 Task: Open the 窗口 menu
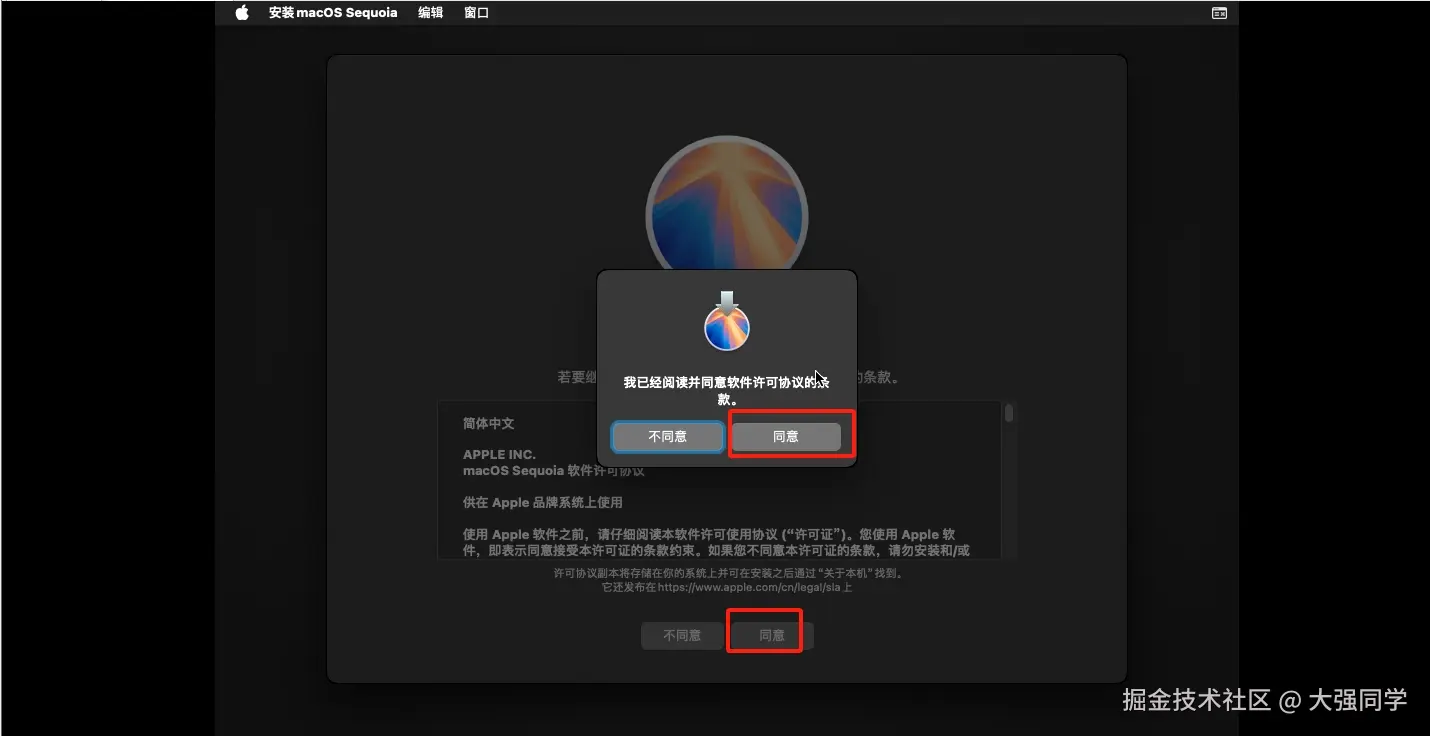coord(477,13)
